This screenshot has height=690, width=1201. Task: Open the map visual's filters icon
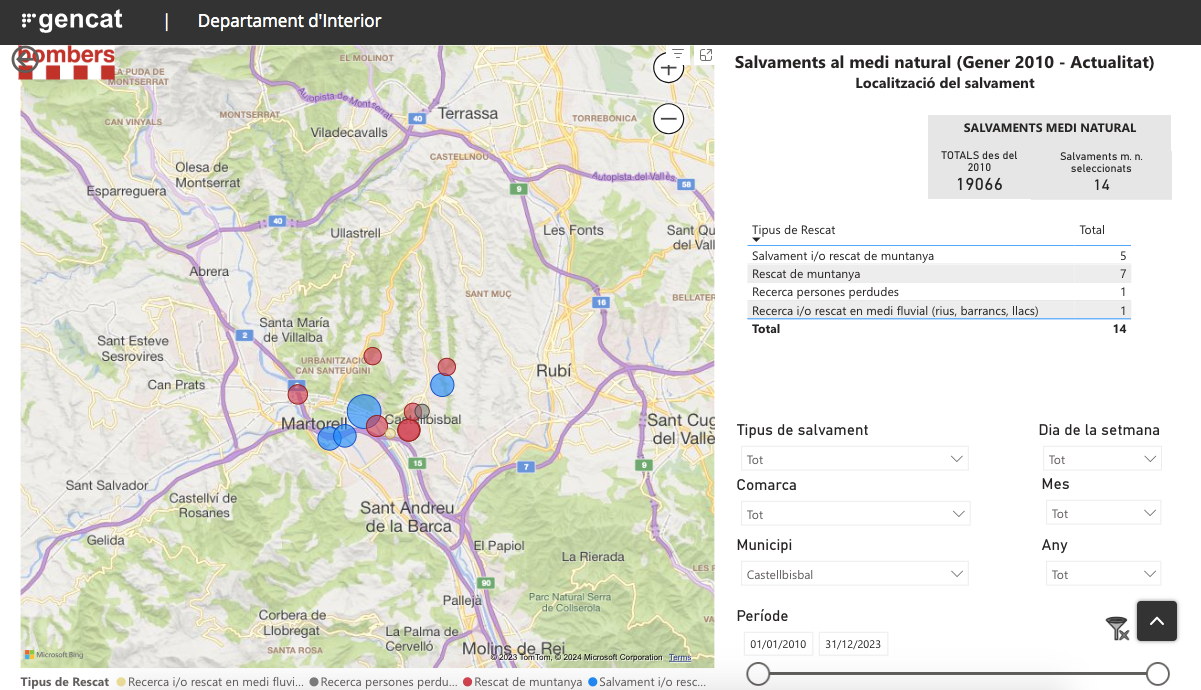tap(678, 54)
